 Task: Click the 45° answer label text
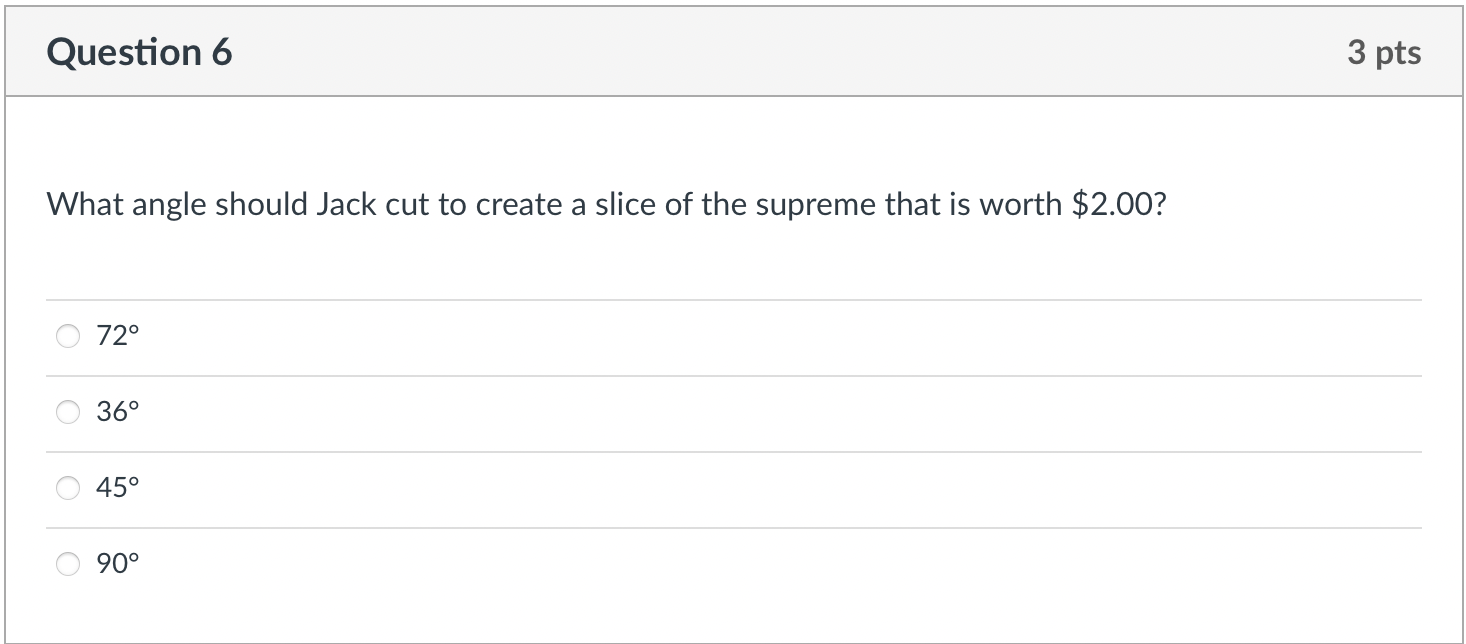coord(116,487)
